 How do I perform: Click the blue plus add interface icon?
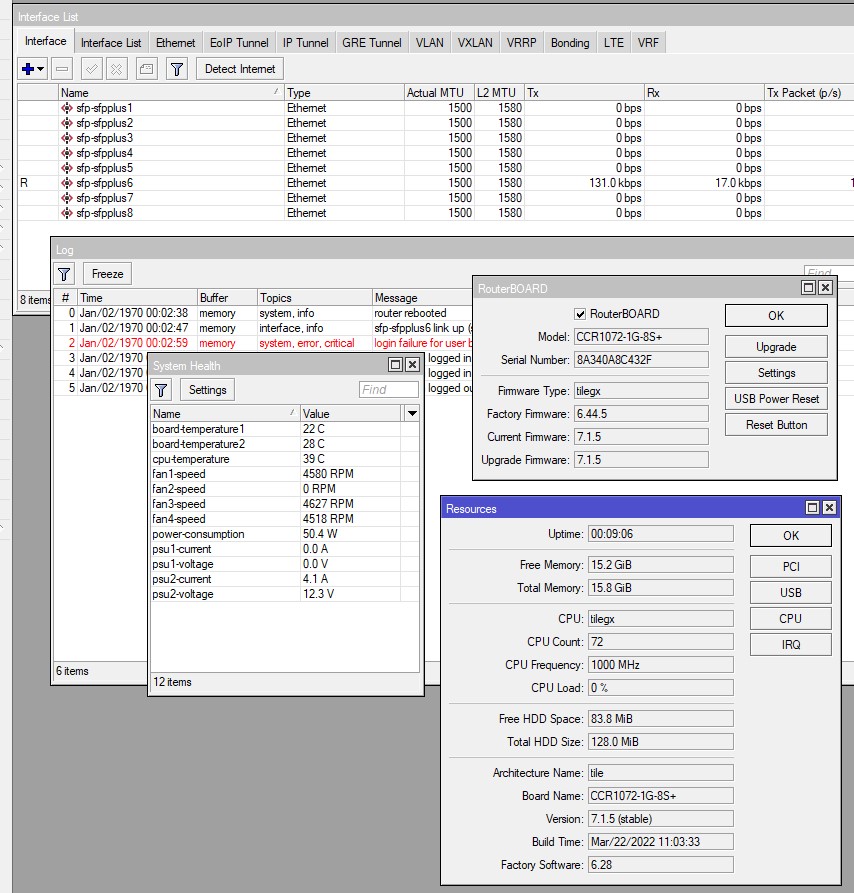point(28,69)
